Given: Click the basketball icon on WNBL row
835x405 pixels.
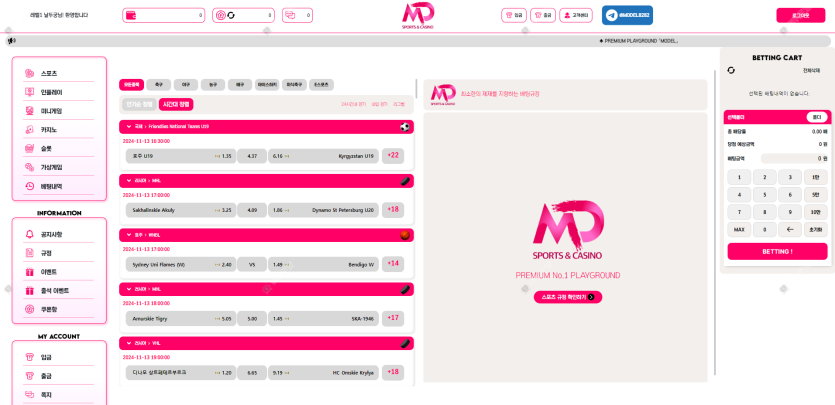Looking at the screenshot, I should point(405,235).
